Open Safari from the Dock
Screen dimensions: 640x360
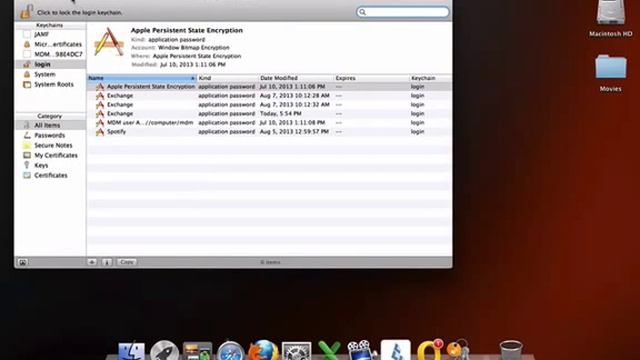tap(231, 351)
